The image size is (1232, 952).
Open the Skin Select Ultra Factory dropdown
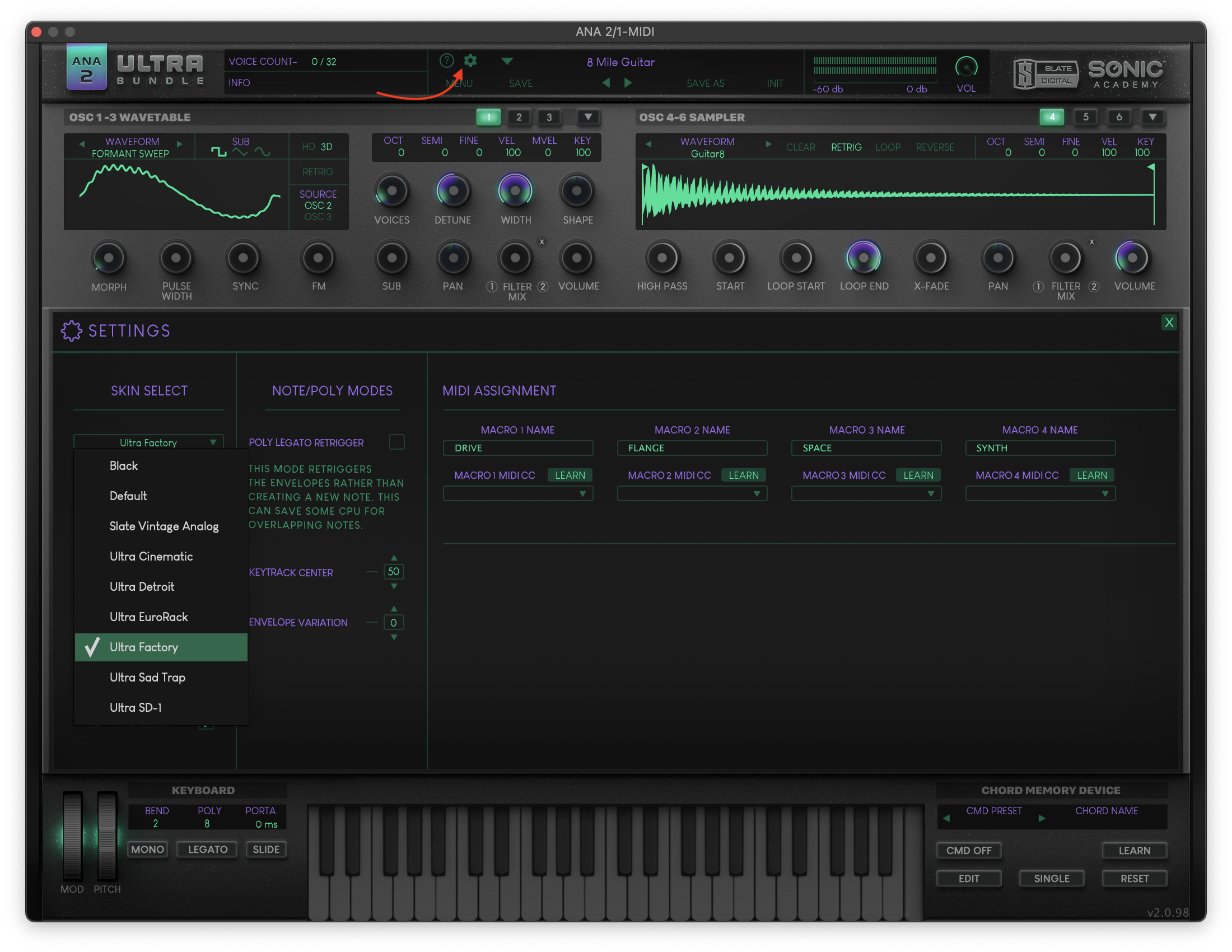pyautogui.click(x=148, y=443)
